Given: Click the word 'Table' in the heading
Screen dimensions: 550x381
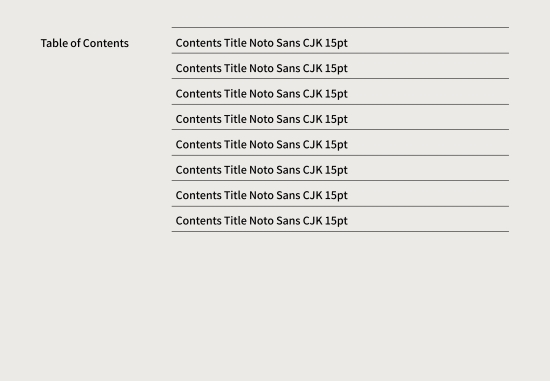Looking at the screenshot, I should click(54, 43).
